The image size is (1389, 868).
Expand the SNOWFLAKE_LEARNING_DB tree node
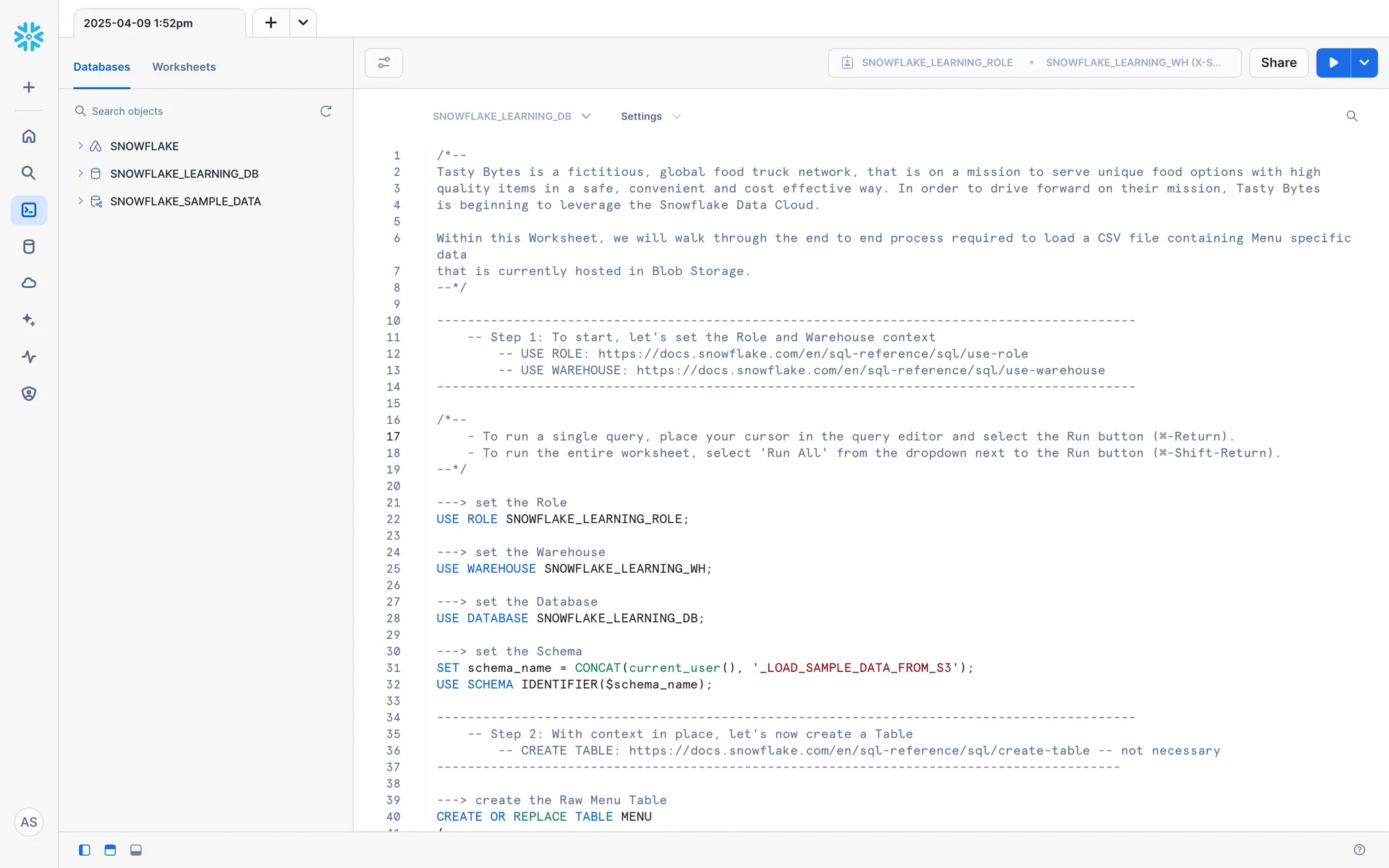click(80, 174)
